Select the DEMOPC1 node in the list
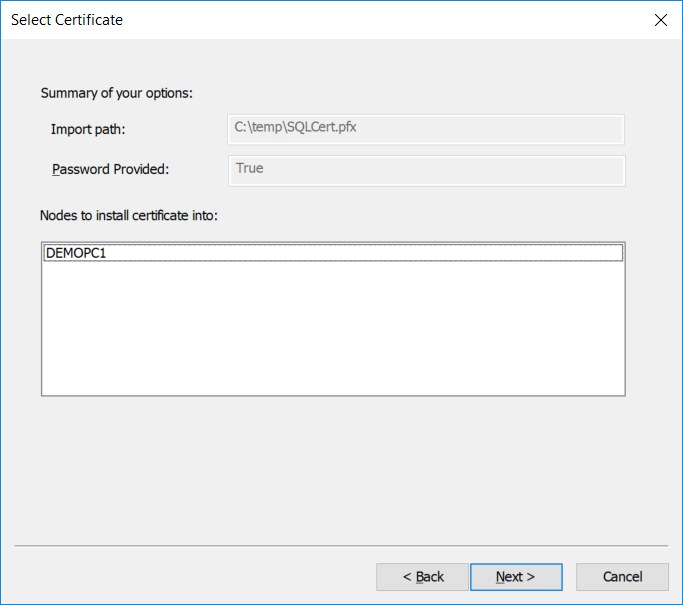 pyautogui.click(x=77, y=254)
